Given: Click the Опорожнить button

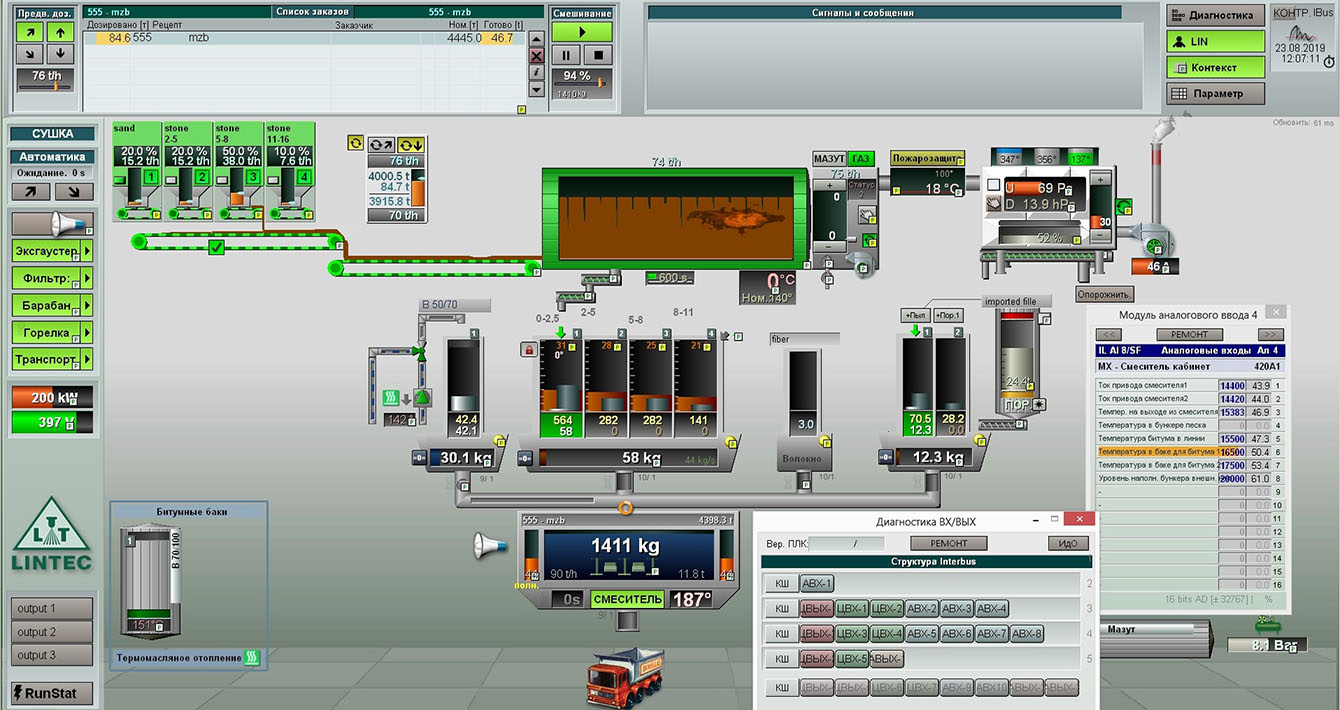Looking at the screenshot, I should pyautogui.click(x=1104, y=294).
